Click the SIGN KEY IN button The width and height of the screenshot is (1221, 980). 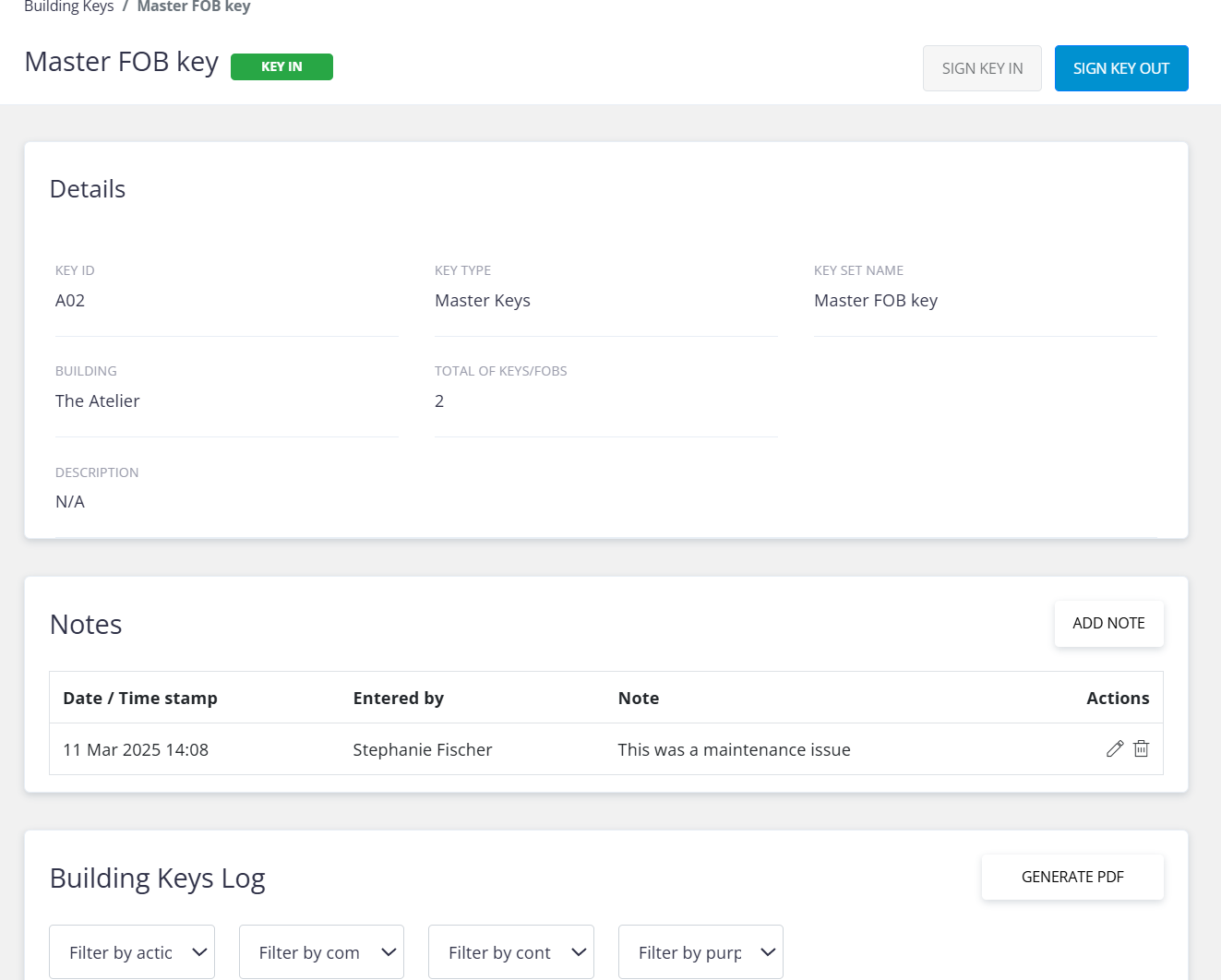(982, 68)
